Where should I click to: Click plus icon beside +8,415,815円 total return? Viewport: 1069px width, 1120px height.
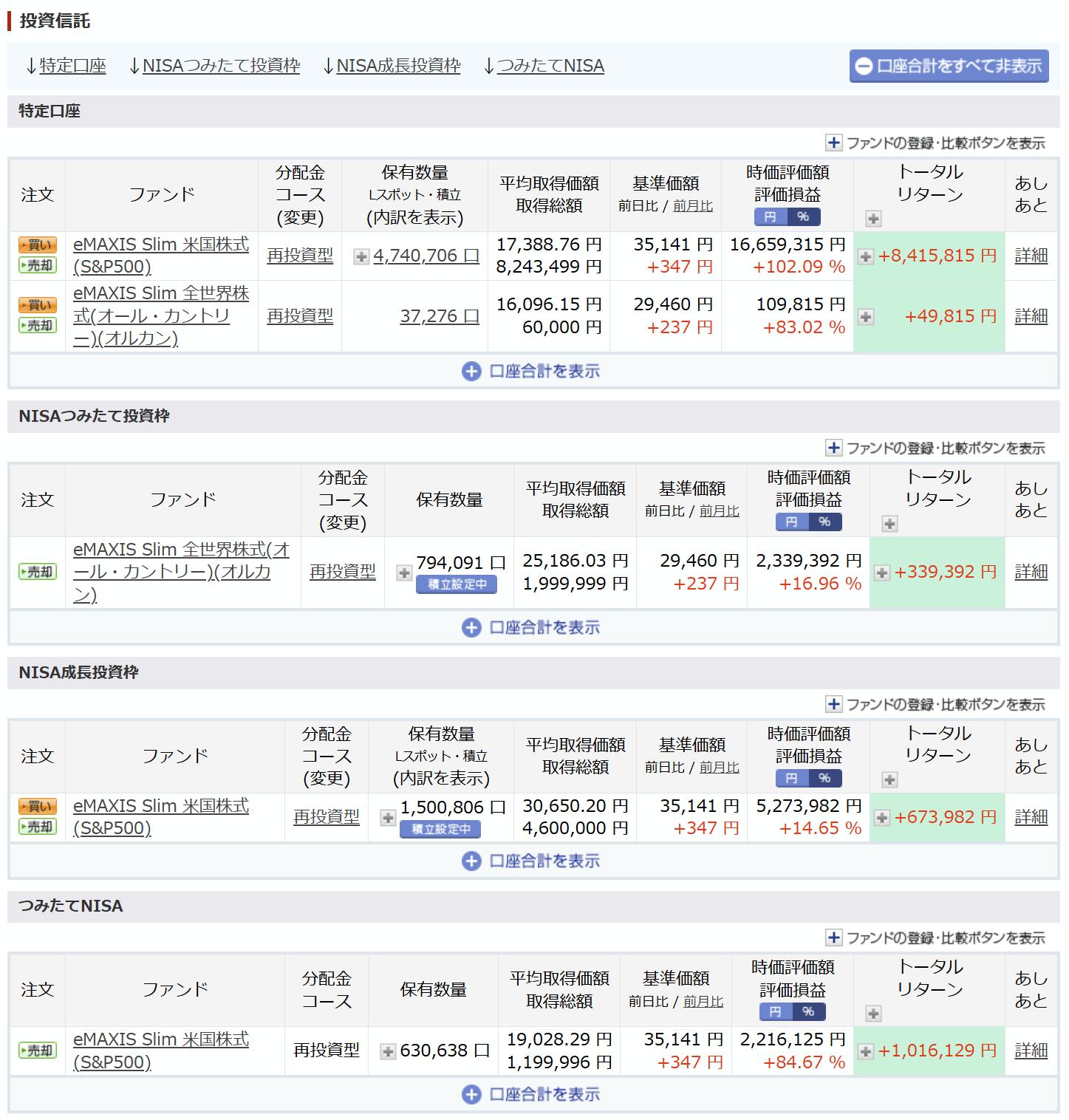[x=865, y=256]
